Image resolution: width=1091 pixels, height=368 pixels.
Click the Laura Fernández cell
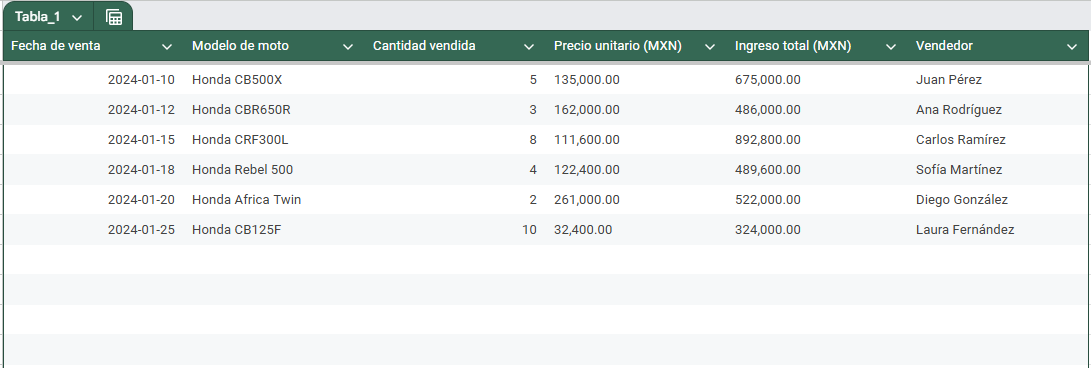point(1000,230)
